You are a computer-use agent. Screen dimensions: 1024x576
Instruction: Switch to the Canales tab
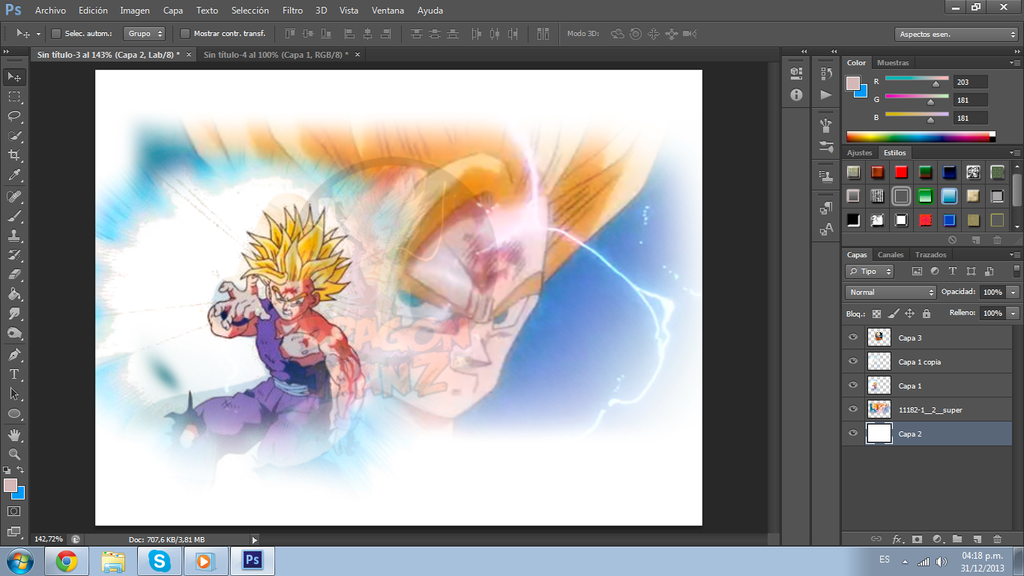[x=890, y=255]
